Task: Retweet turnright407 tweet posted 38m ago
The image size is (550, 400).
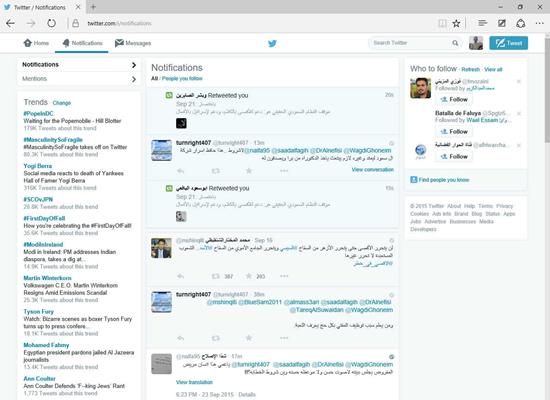Action: point(216,338)
